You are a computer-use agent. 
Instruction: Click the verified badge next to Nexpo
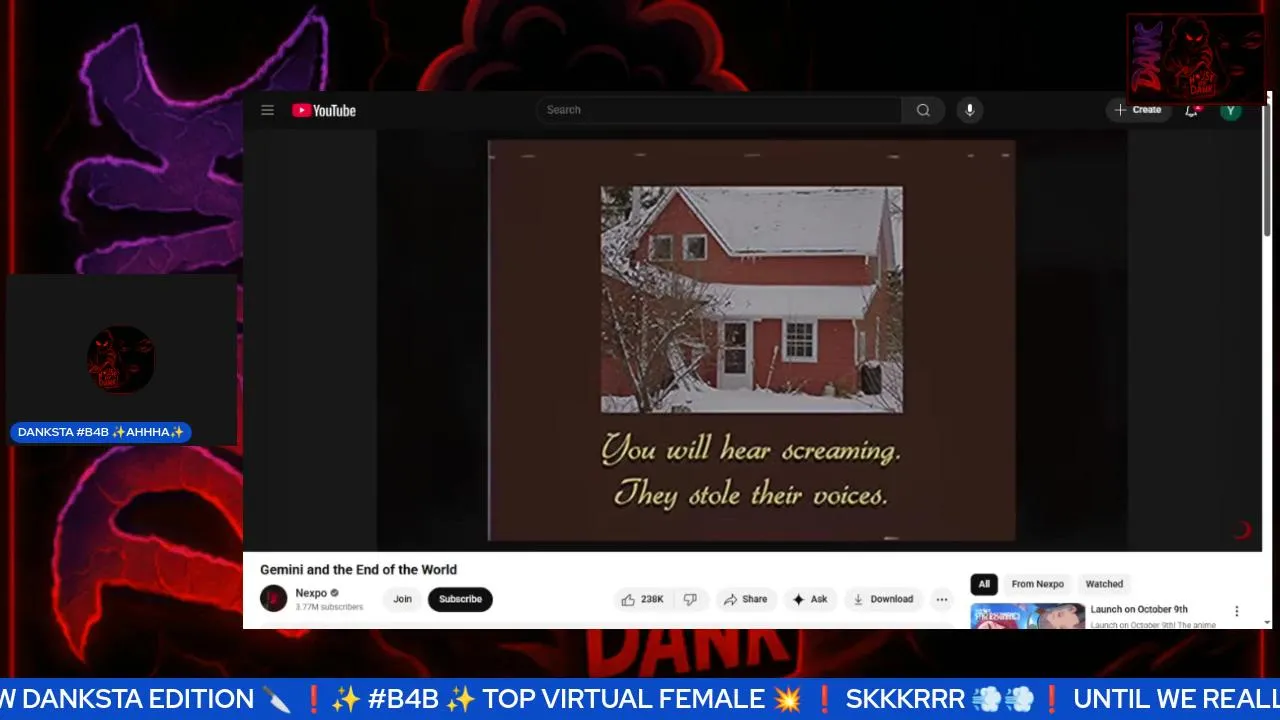coord(335,593)
